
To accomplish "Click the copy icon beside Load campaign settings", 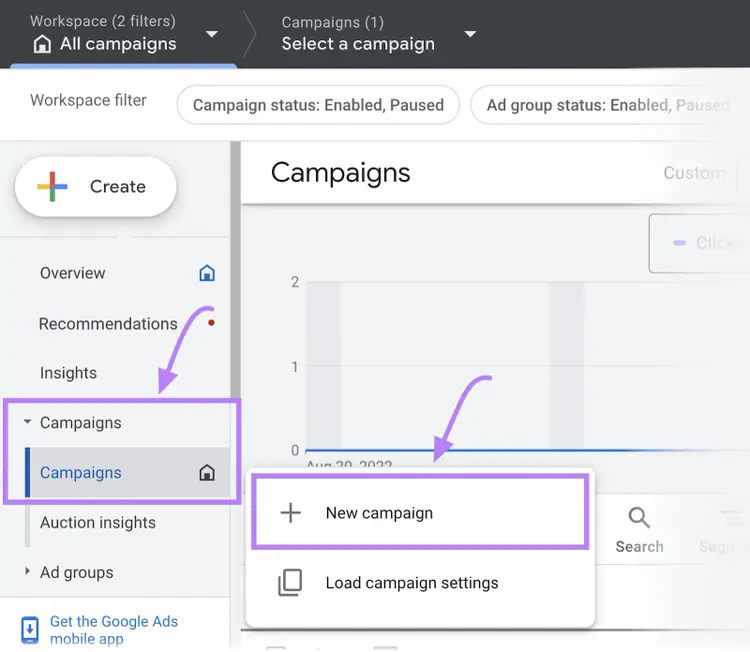I will tap(290, 583).
